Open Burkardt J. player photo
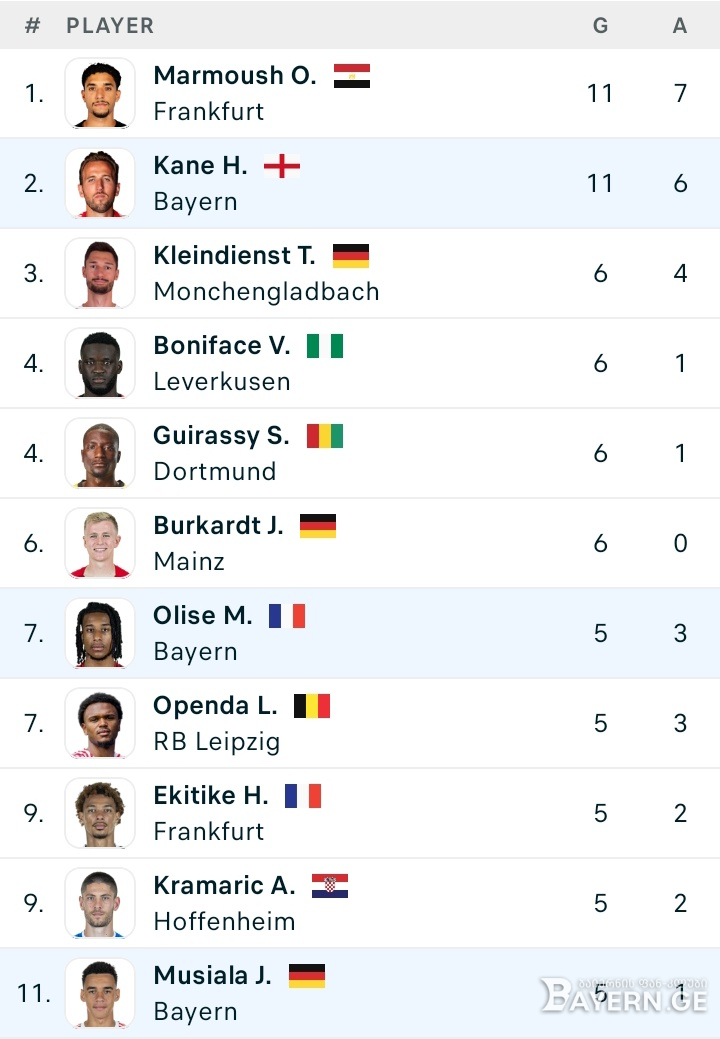Viewport: 720px width, 1039px height. [x=100, y=543]
